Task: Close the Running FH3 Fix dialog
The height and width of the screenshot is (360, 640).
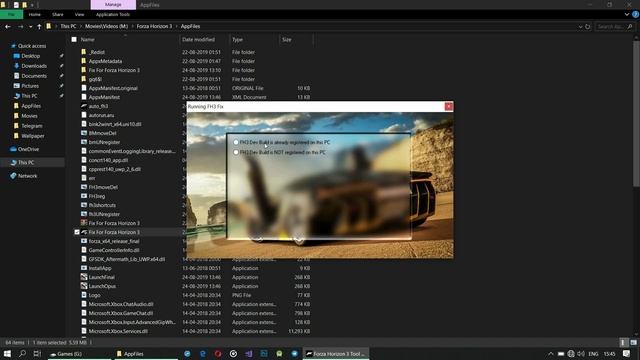Action: [448, 106]
